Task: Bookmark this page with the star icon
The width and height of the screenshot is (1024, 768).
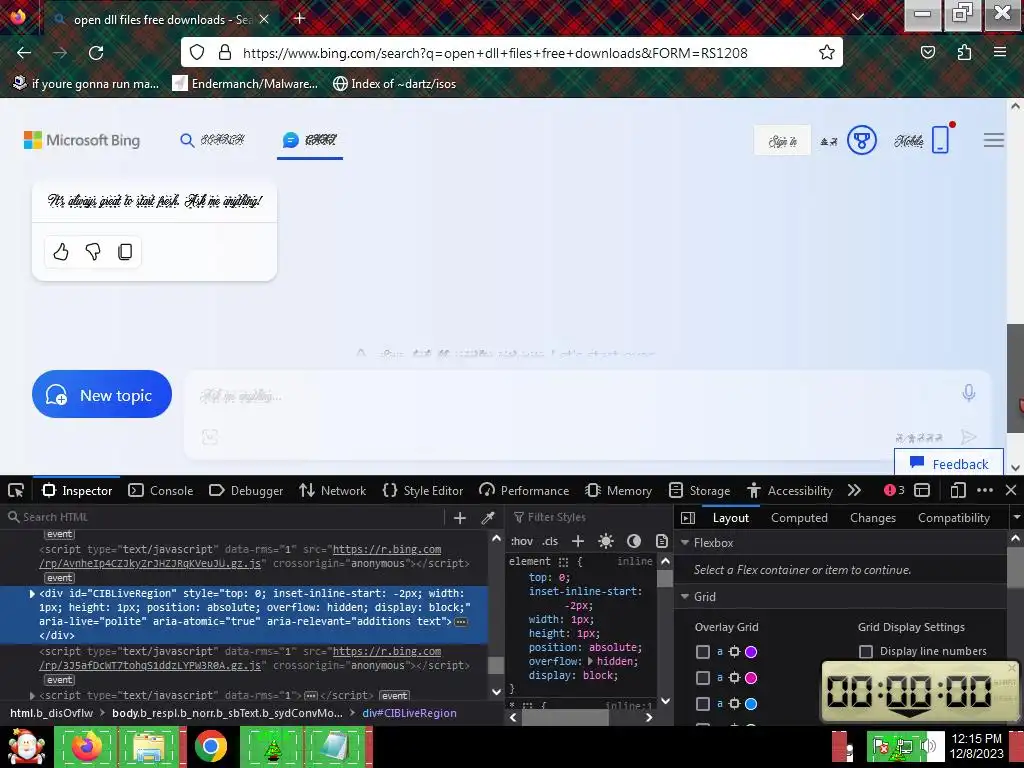Action: pos(827,53)
